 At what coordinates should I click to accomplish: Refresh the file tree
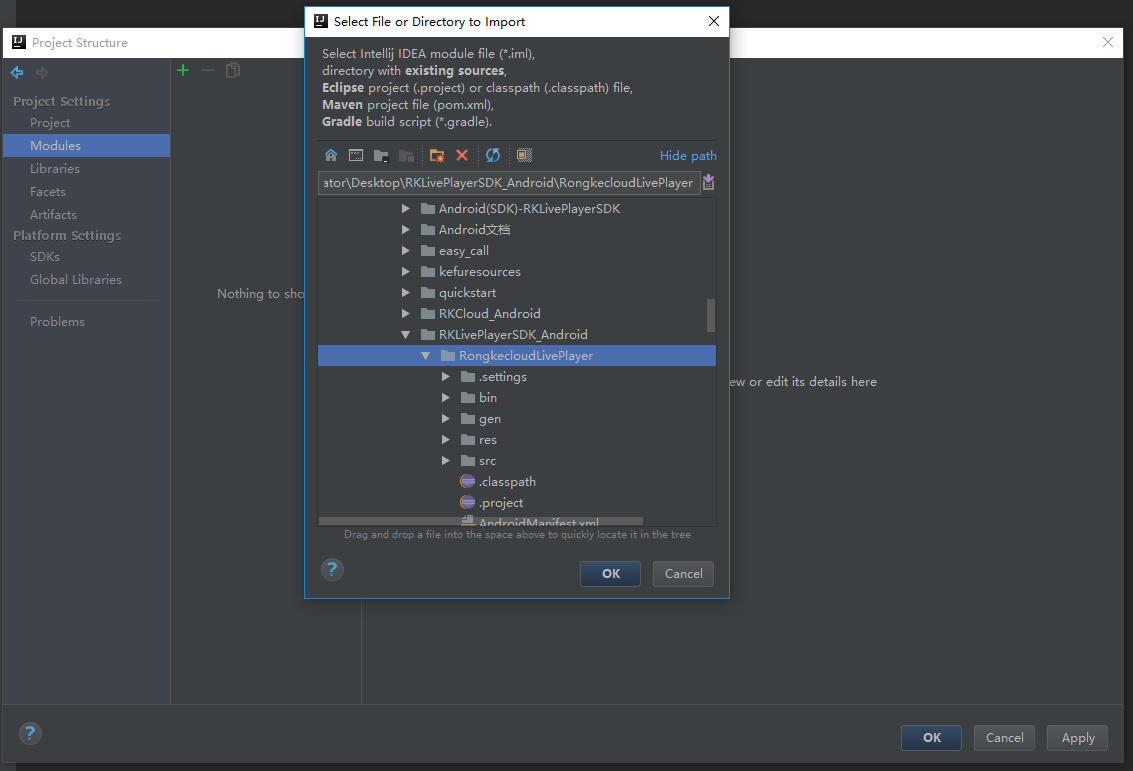pyautogui.click(x=493, y=155)
